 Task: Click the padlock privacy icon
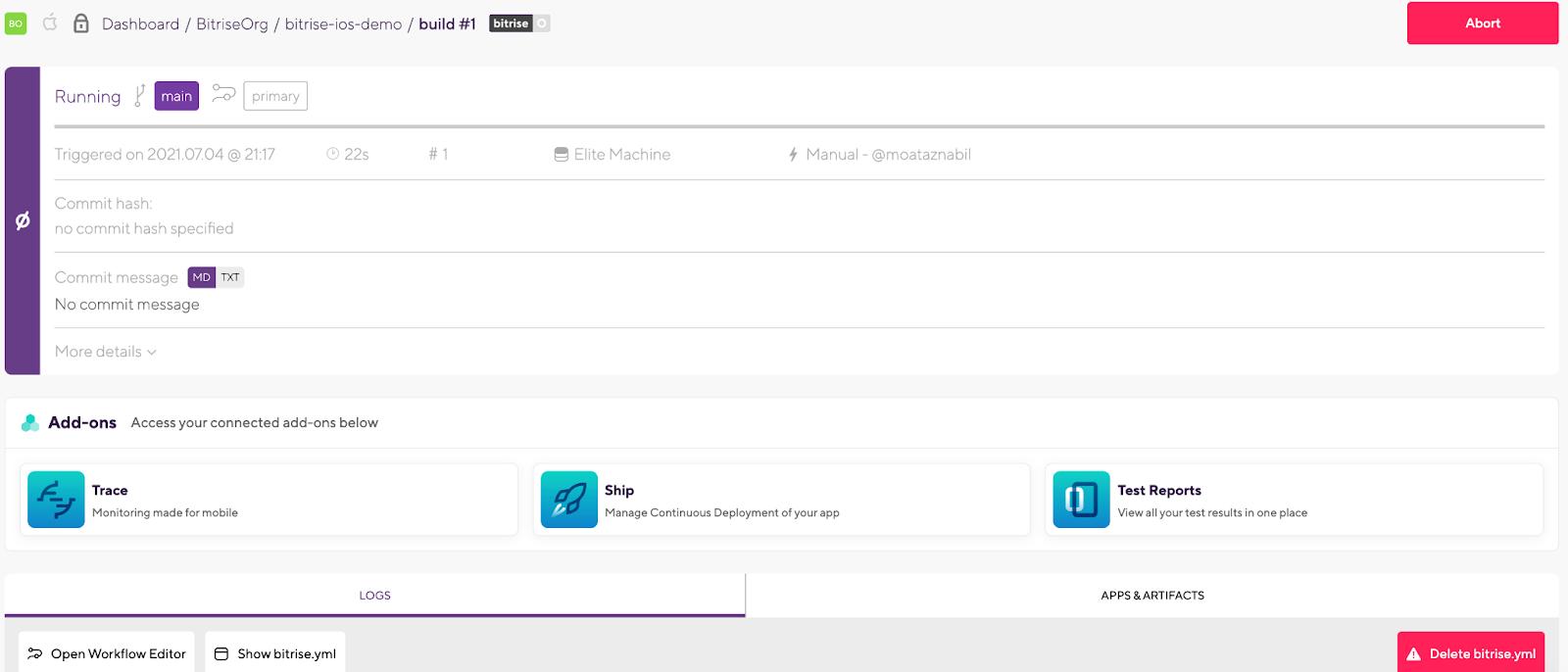coord(81,23)
